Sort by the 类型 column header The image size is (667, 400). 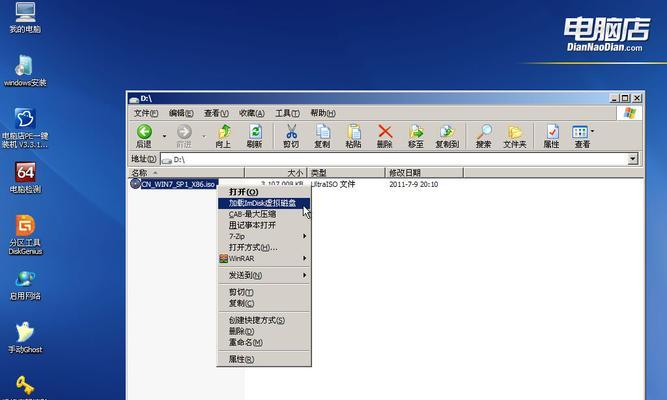pyautogui.click(x=346, y=173)
